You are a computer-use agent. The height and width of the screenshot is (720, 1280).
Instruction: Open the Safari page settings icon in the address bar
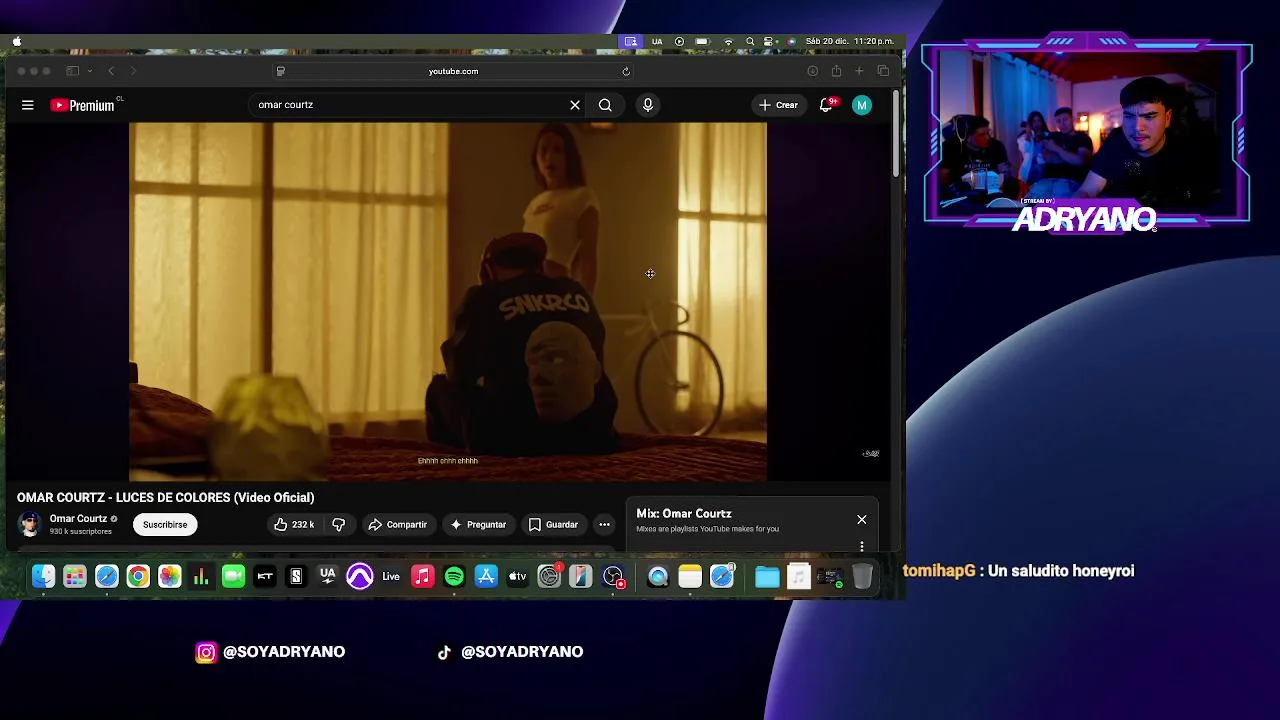tap(281, 71)
